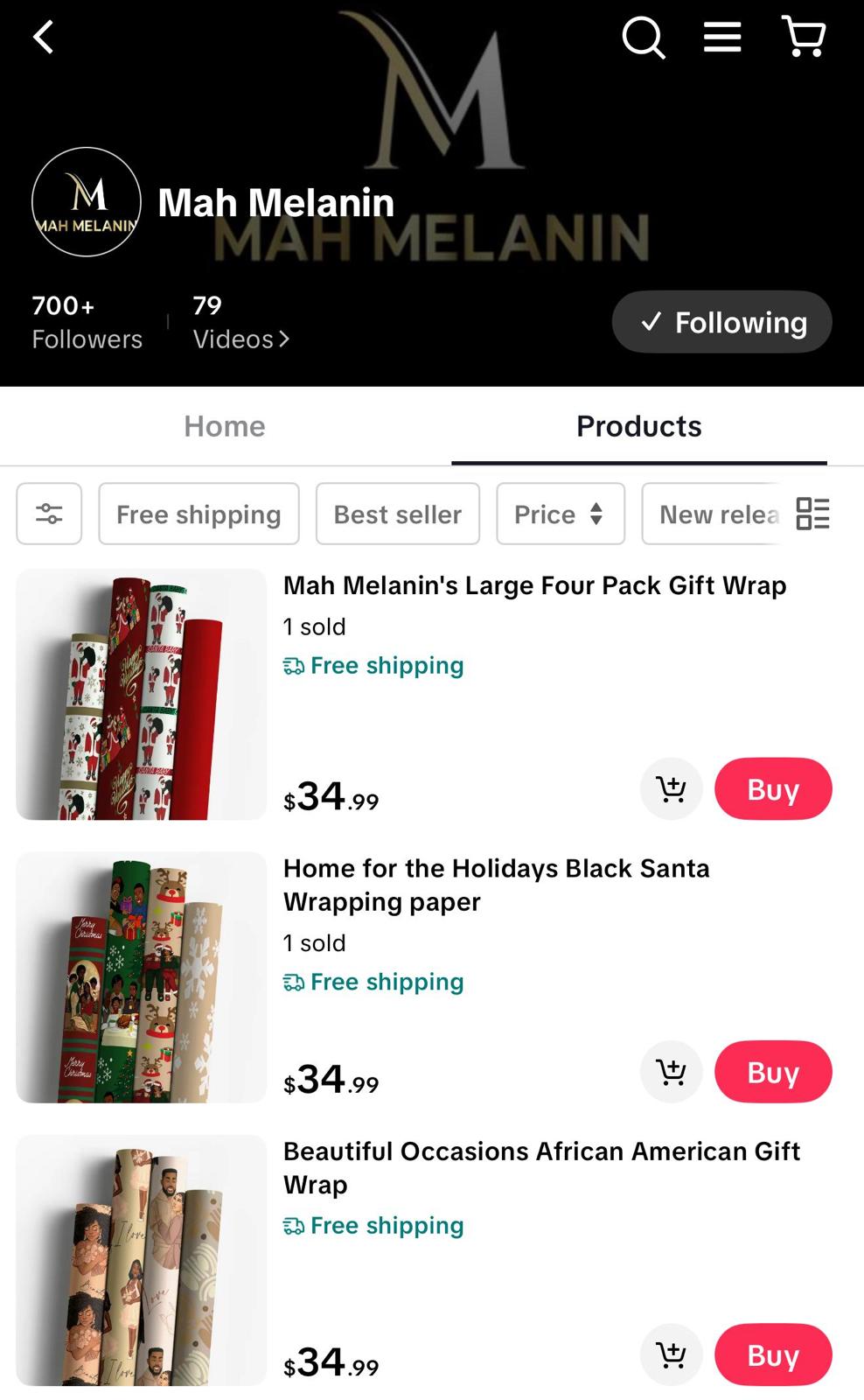Open shop search magnifier icon
The height and width of the screenshot is (1400, 864).
644,38
